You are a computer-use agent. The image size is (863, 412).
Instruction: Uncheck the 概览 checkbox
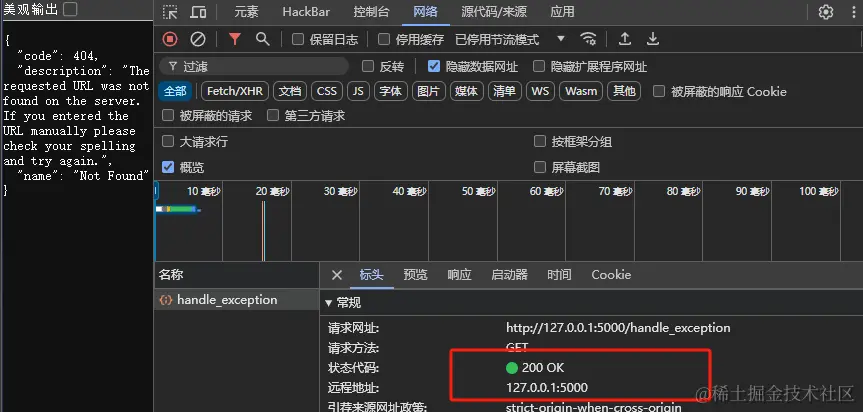click(x=168, y=167)
